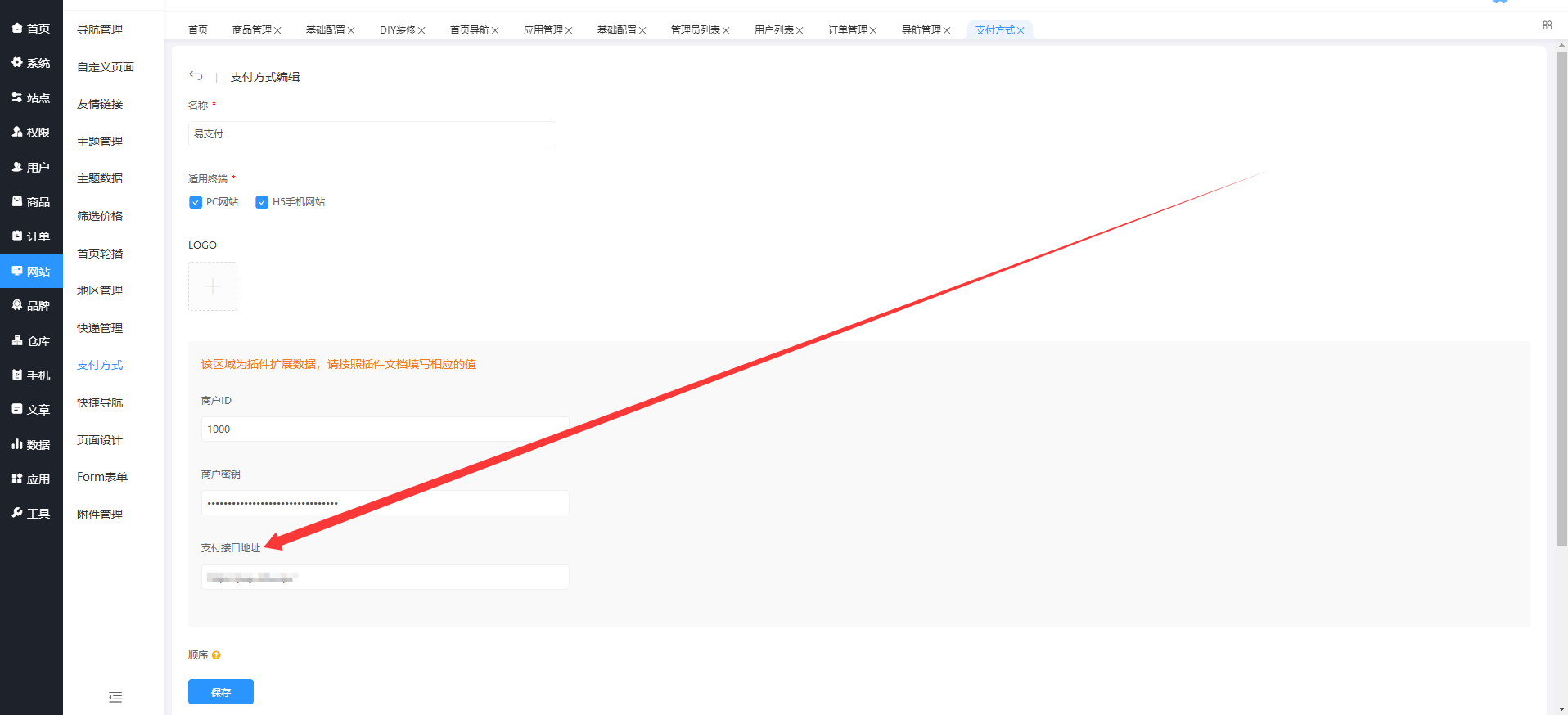The width and height of the screenshot is (1568, 715).
Task: Open the 首页轮播 submenu link
Action: [x=100, y=254]
